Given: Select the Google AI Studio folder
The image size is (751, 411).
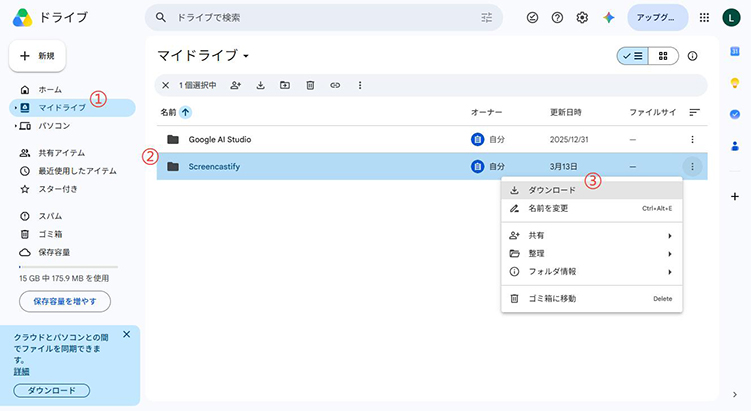Looking at the screenshot, I should (x=432, y=139).
